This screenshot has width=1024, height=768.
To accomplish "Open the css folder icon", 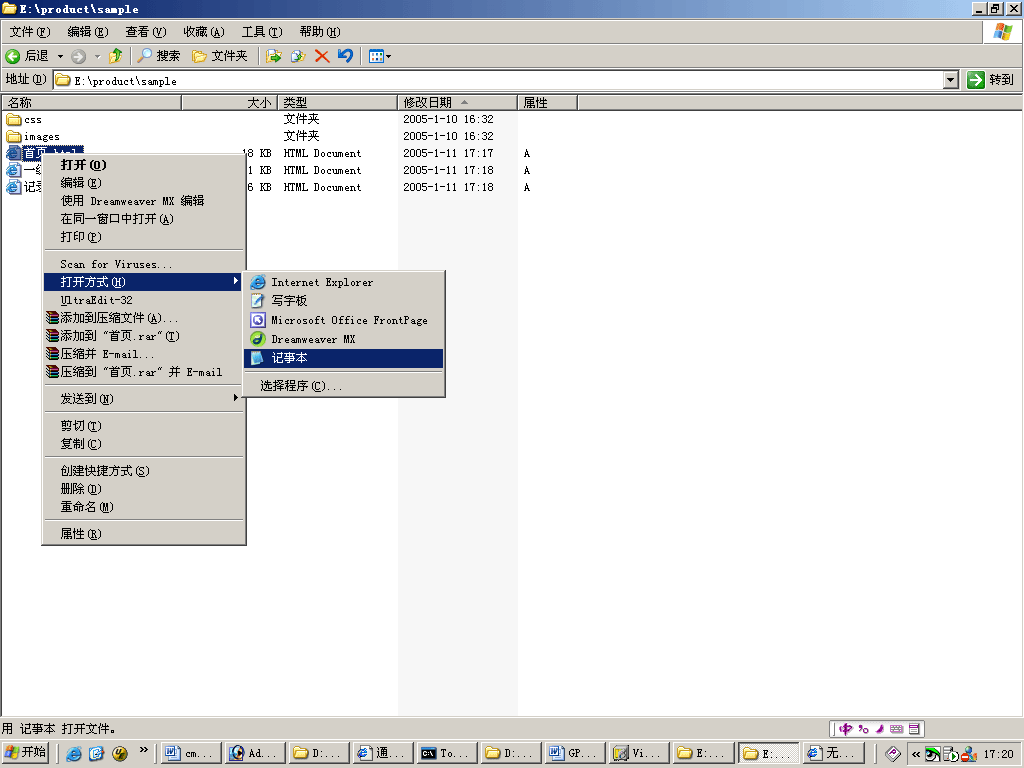I will [13, 119].
